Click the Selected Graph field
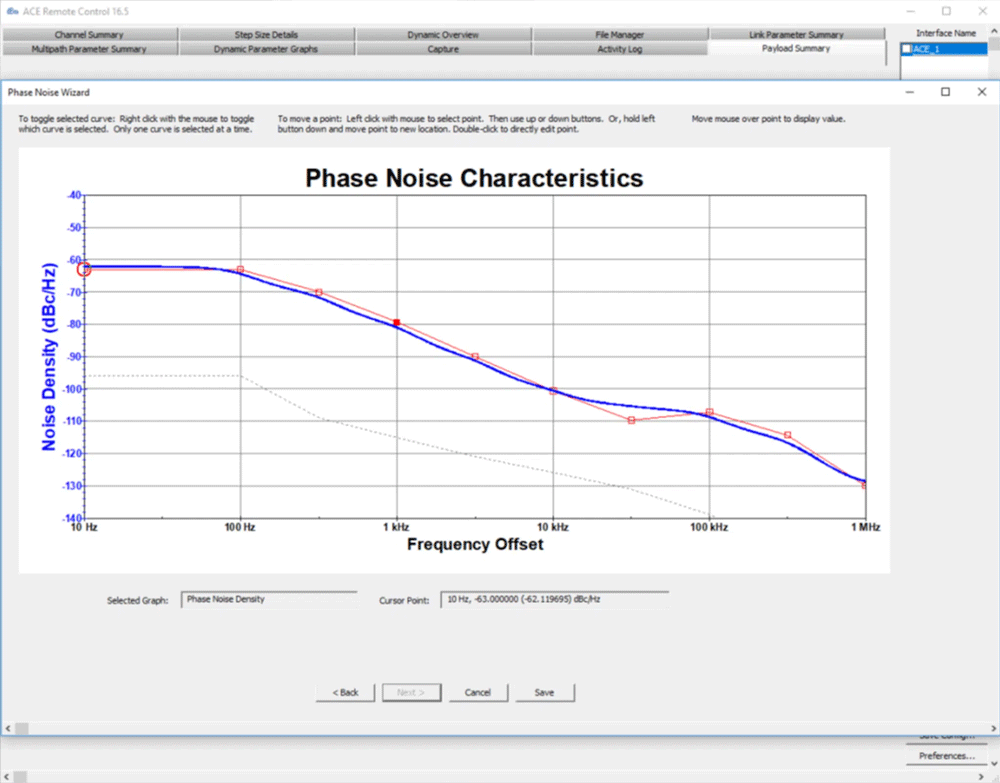The height and width of the screenshot is (783, 1000). point(268,600)
